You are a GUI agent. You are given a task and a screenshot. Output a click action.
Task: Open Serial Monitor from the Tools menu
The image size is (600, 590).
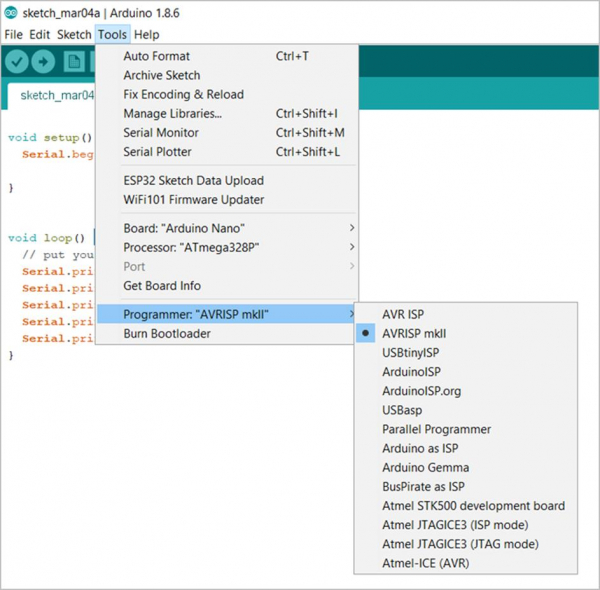click(x=160, y=132)
